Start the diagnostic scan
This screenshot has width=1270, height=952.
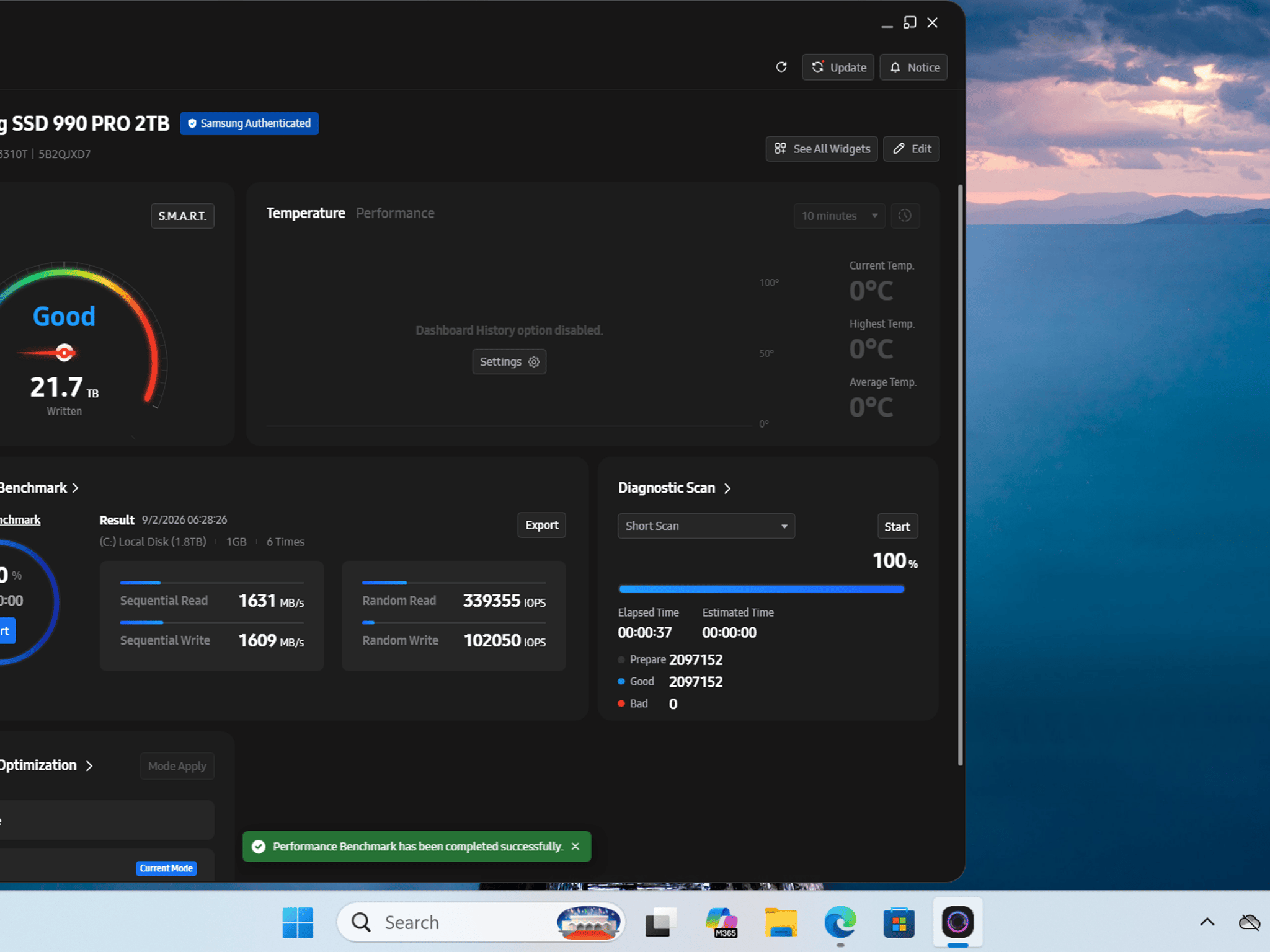pyautogui.click(x=897, y=526)
